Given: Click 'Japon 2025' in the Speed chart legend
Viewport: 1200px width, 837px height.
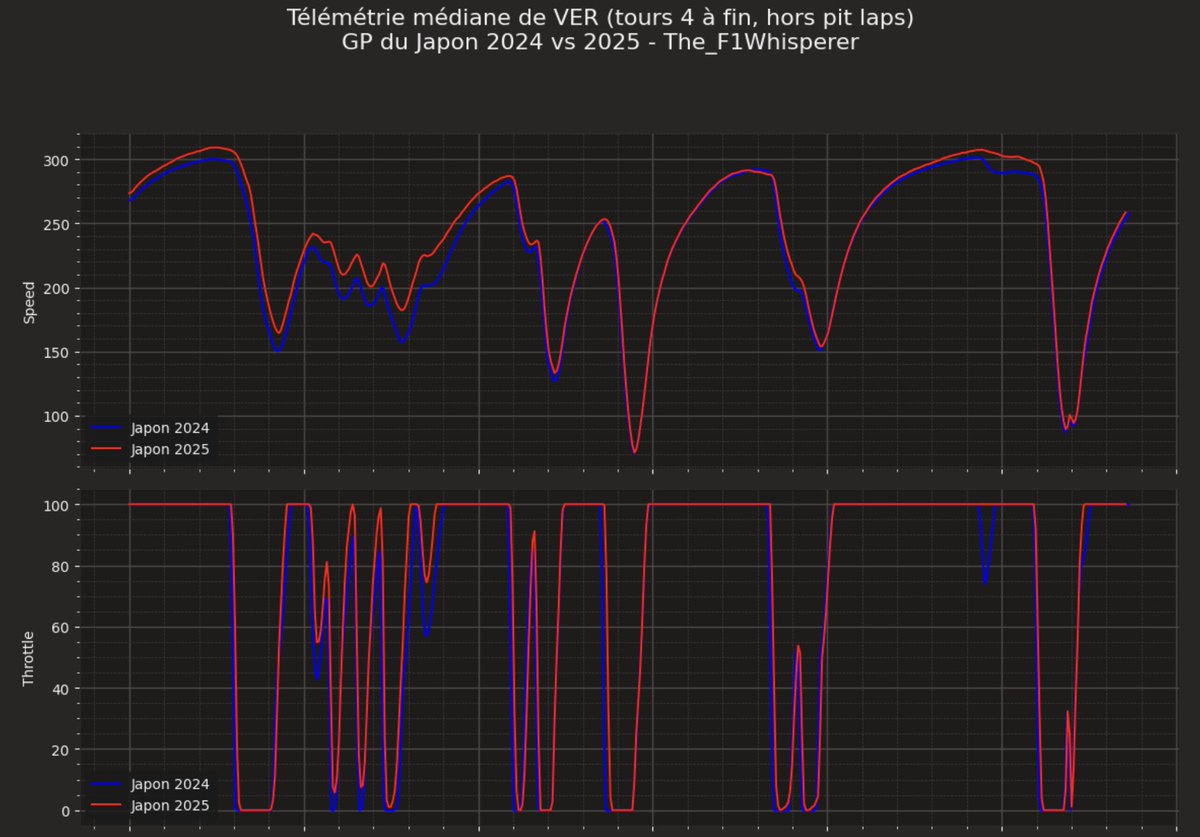Looking at the screenshot, I should point(170,449).
